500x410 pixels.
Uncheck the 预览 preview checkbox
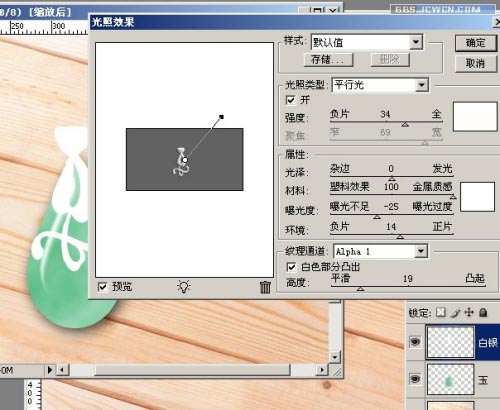[x=103, y=287]
